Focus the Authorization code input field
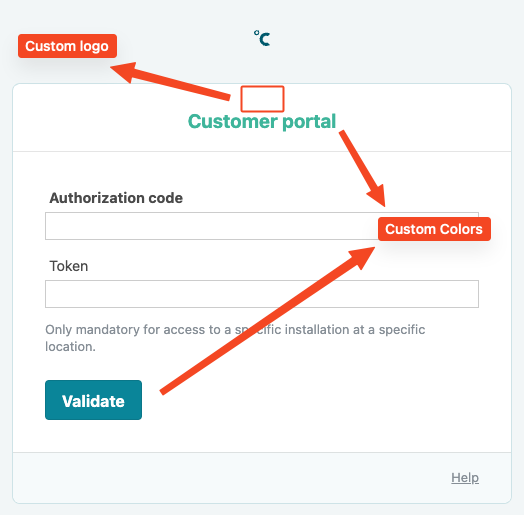 [x=212, y=226]
